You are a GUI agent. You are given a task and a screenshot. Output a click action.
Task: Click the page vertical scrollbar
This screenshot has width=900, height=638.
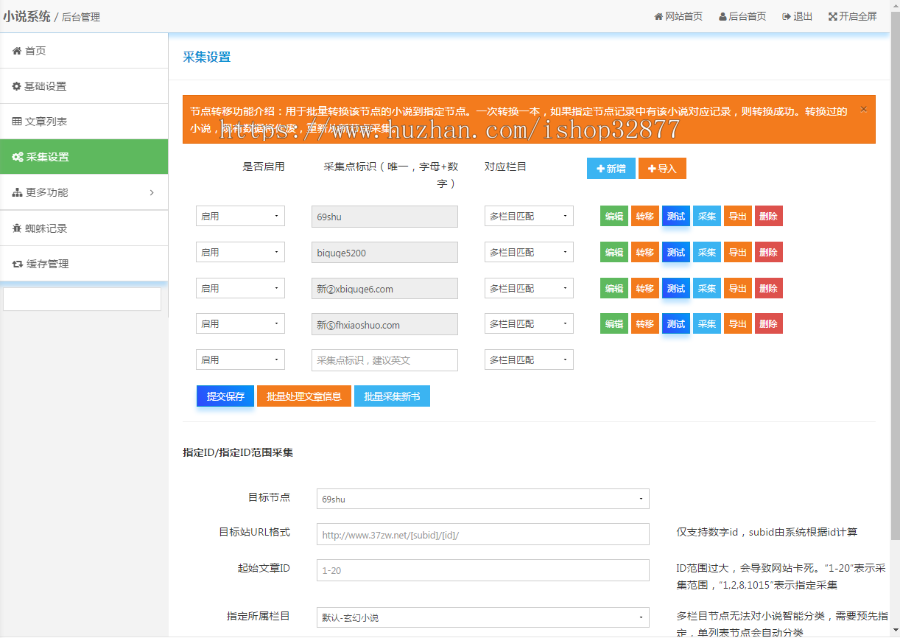click(x=895, y=275)
